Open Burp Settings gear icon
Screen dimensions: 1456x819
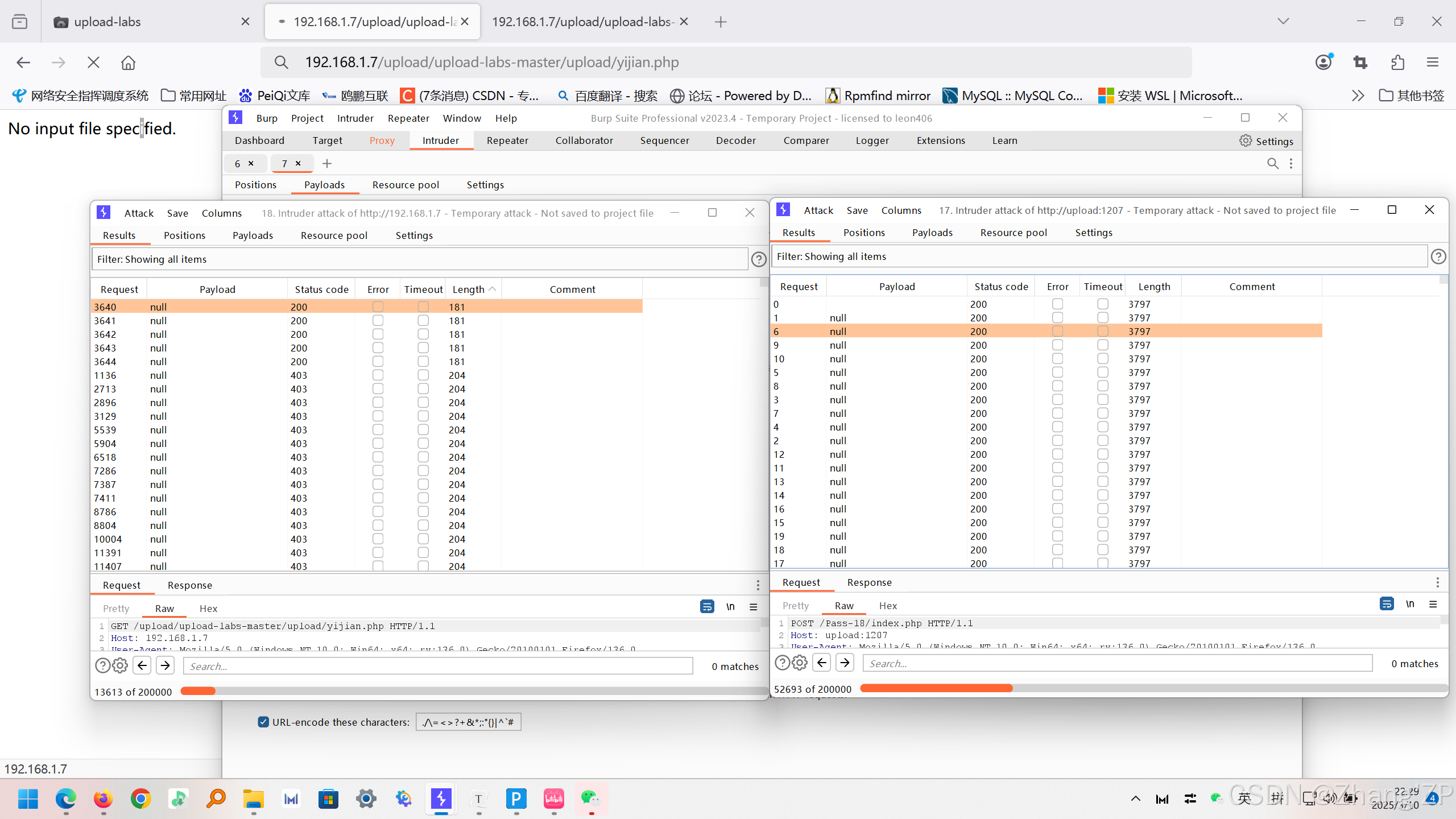pyautogui.click(x=1246, y=140)
